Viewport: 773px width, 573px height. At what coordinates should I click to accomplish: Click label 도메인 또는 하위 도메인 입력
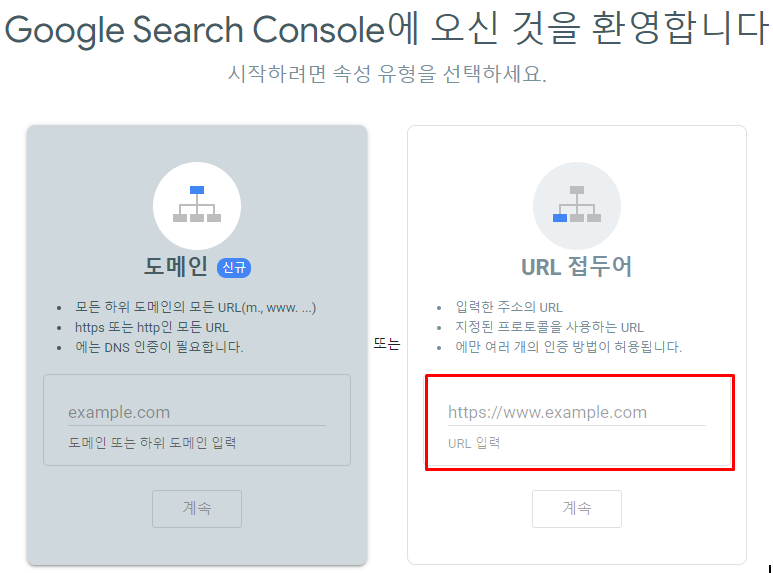pos(152,443)
